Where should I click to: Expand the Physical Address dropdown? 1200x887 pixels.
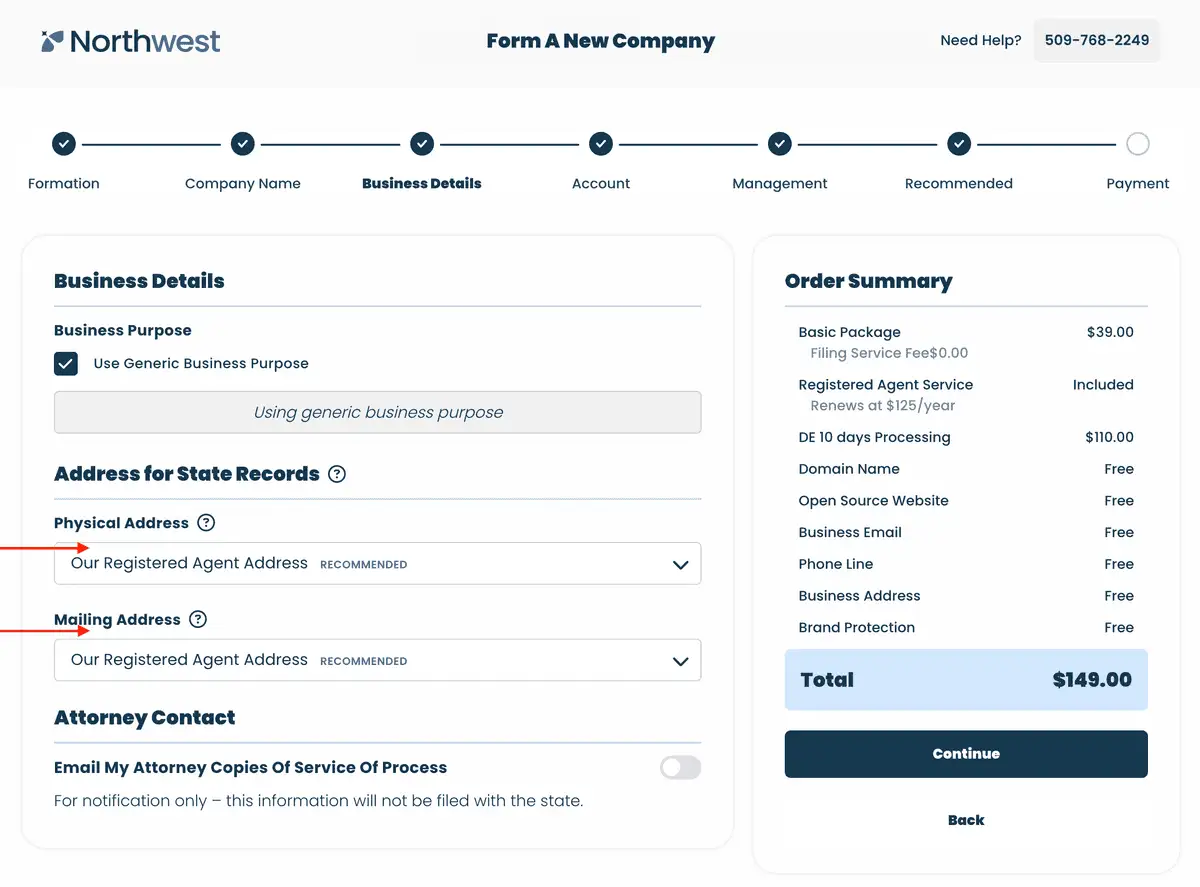[x=378, y=564]
